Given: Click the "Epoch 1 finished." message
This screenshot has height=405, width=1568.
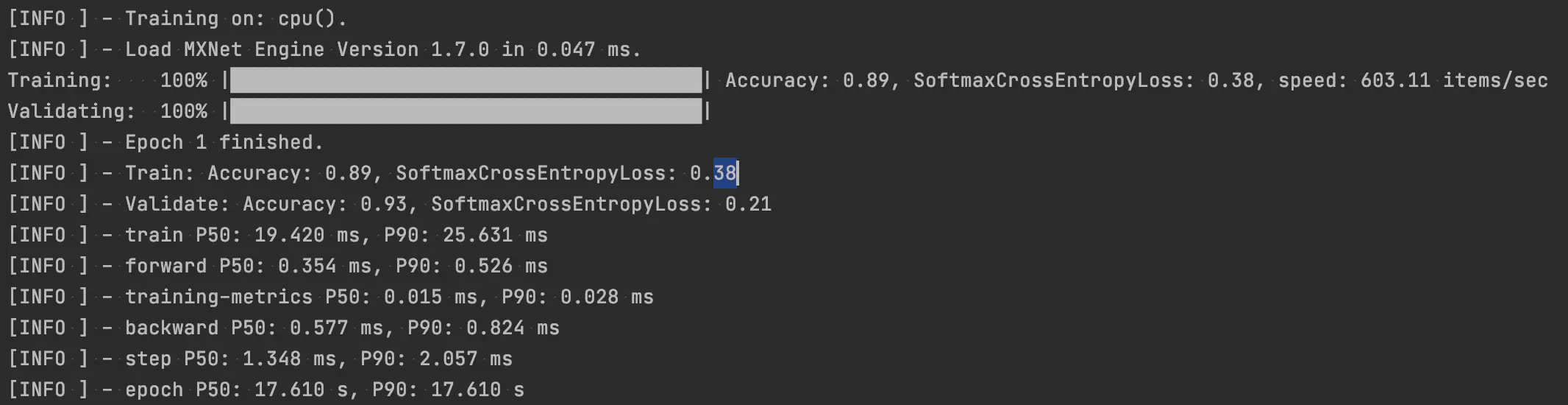Looking at the screenshot, I should (224, 142).
